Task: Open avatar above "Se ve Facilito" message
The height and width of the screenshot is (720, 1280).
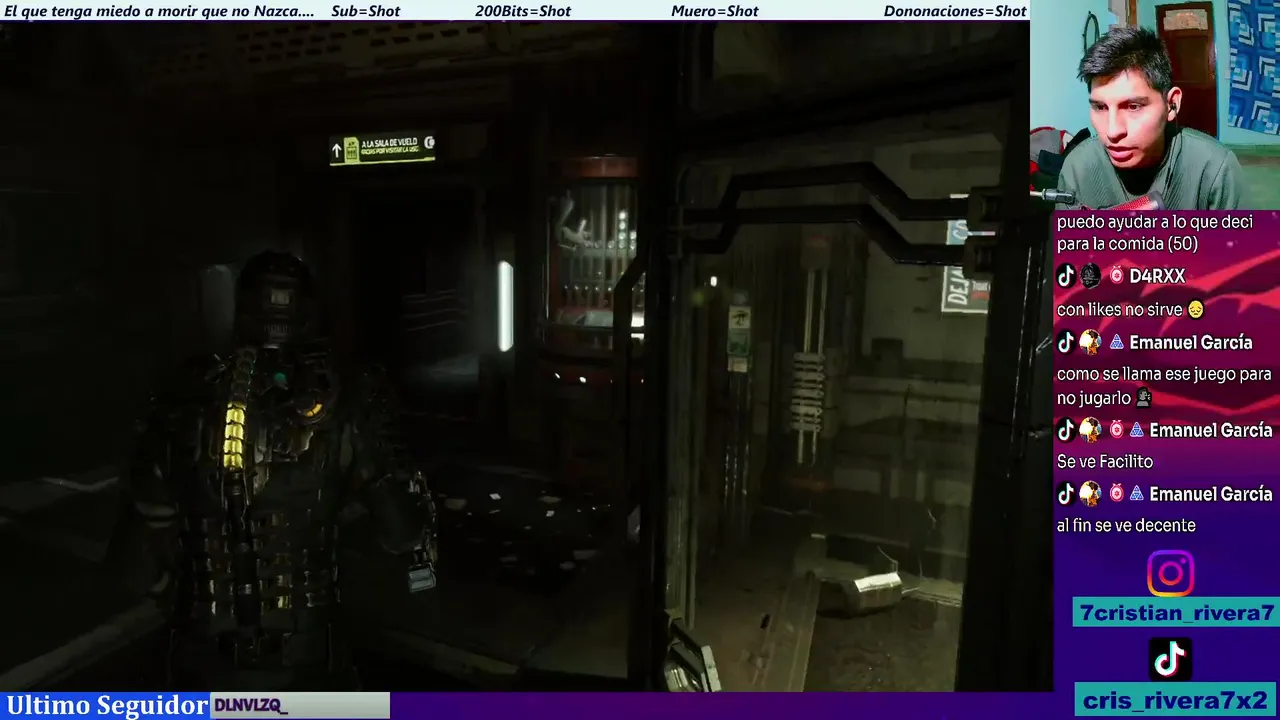Action: pyautogui.click(x=1090, y=430)
